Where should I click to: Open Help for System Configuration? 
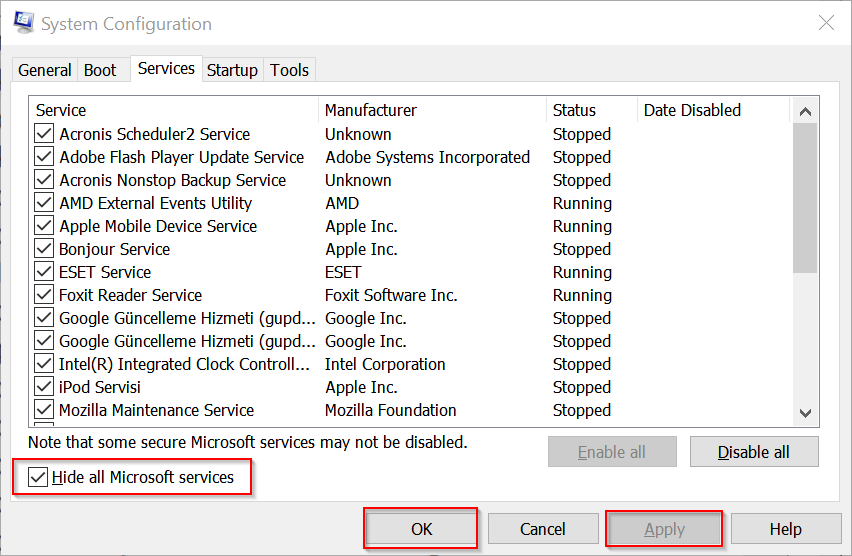(x=785, y=529)
